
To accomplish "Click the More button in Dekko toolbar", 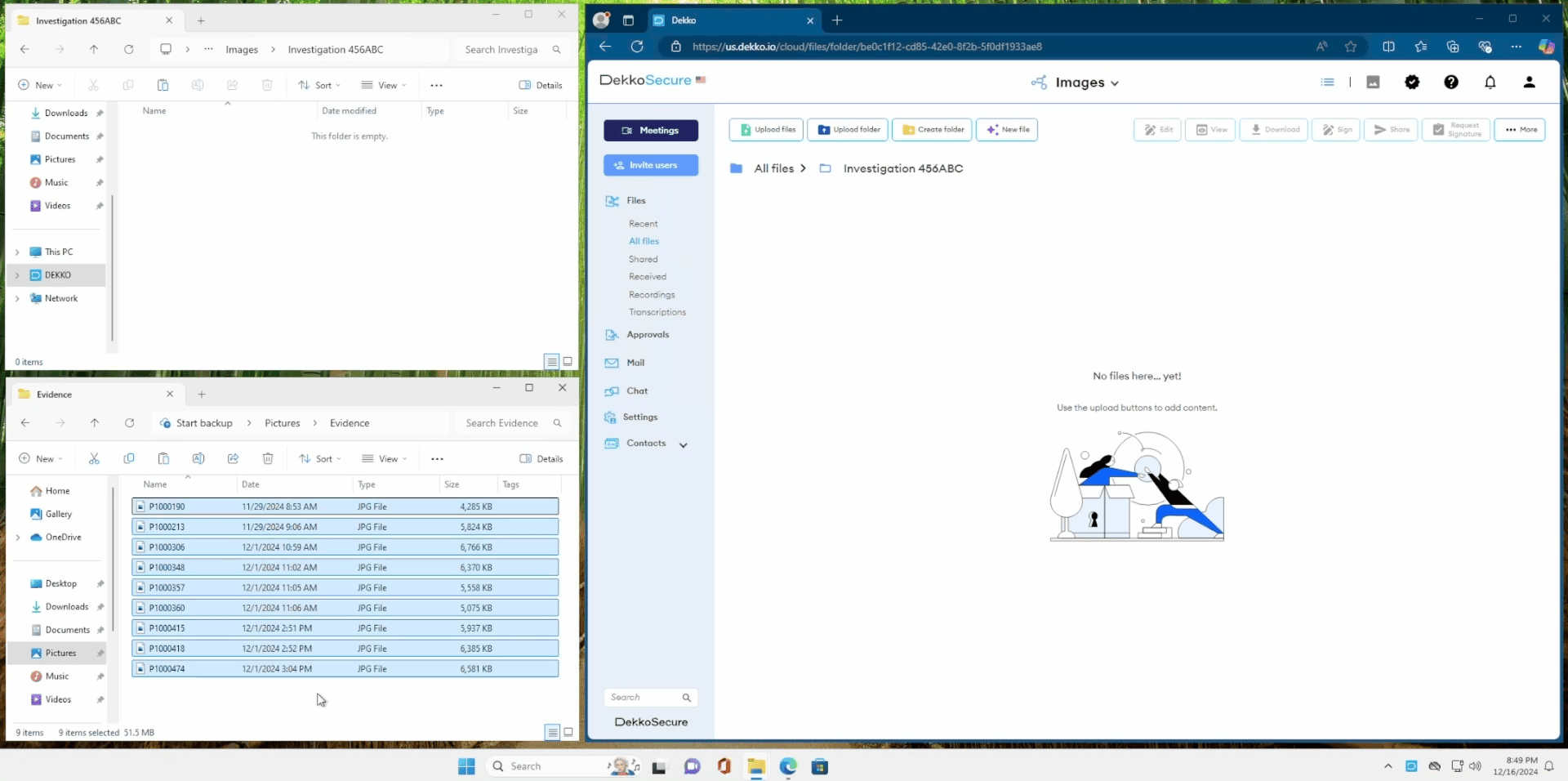I will click(x=1520, y=130).
